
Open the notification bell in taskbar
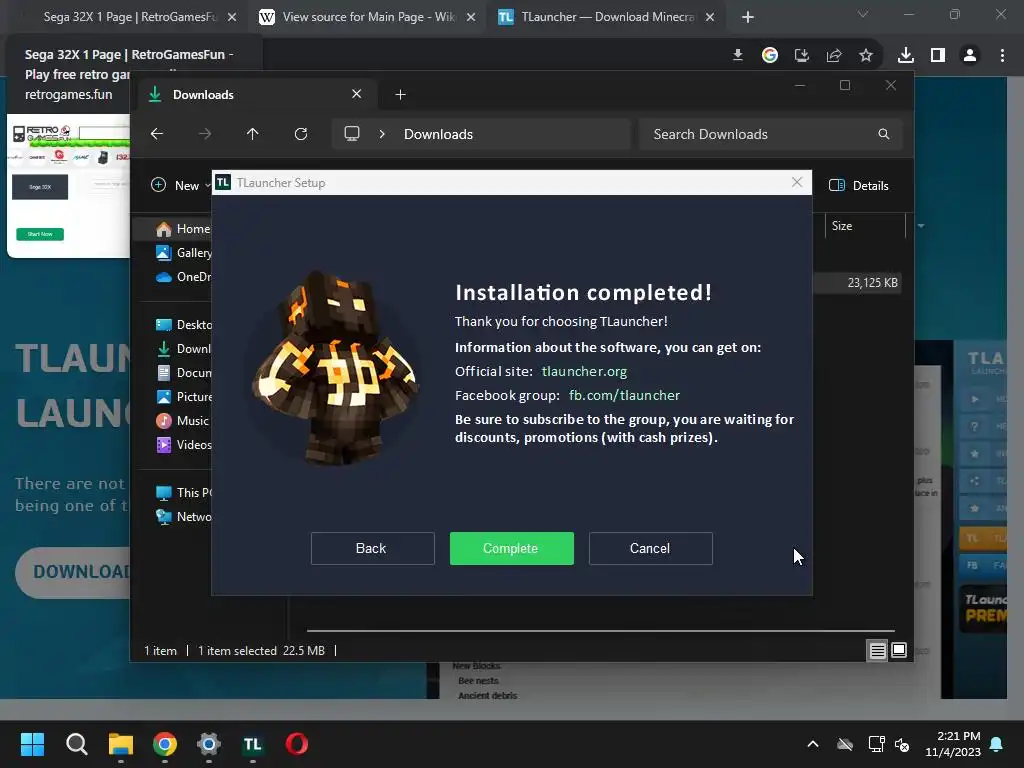997,744
